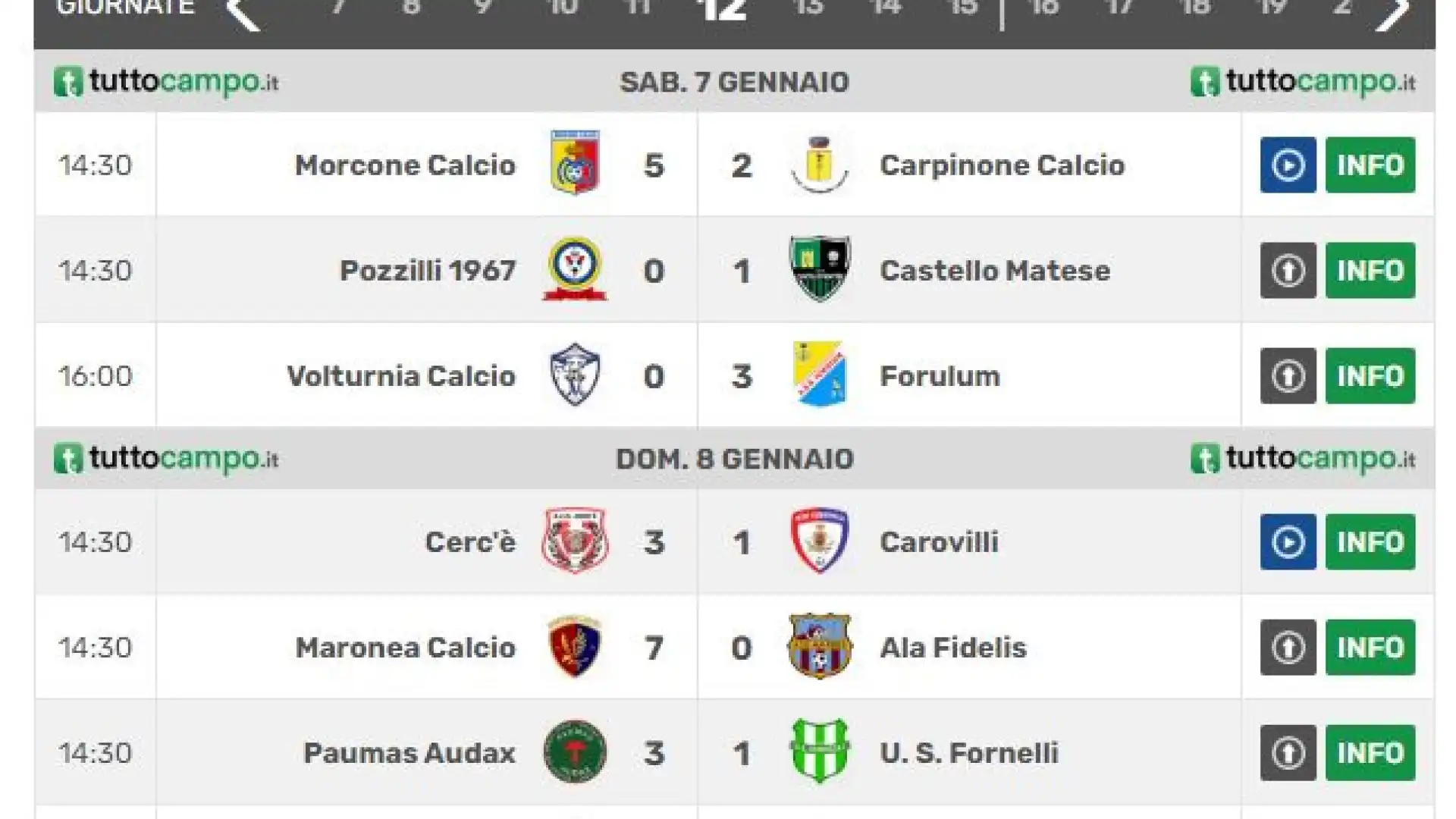Click Forulum team logo
The width and height of the screenshot is (1456, 819).
point(819,374)
